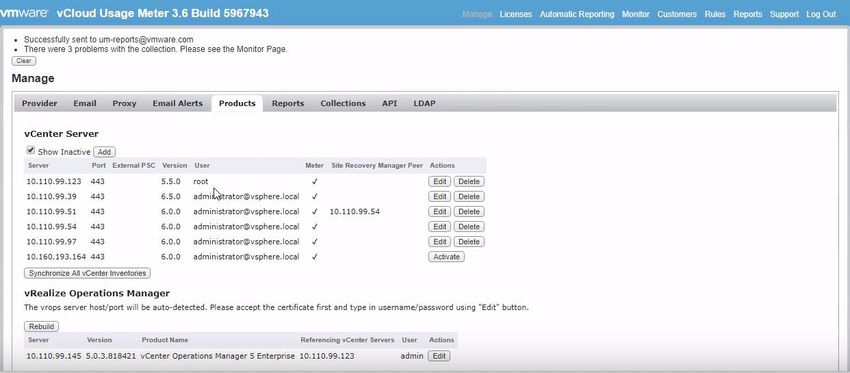Open the Support page

coord(784,14)
